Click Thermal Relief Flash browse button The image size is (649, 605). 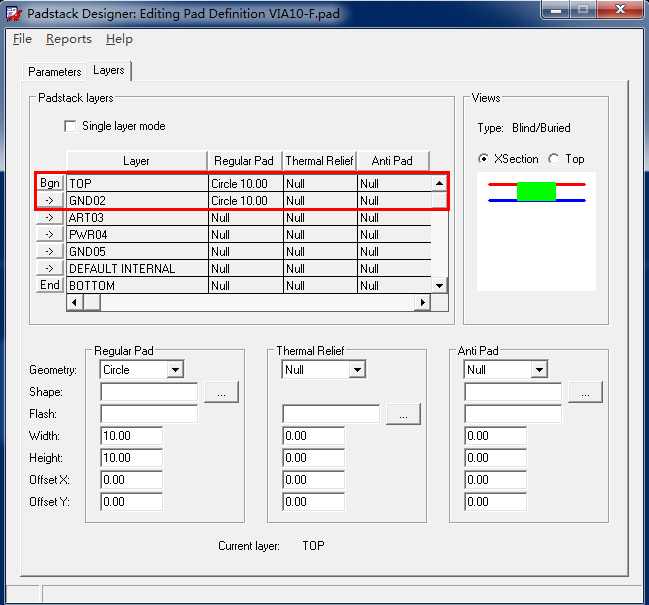click(x=404, y=414)
